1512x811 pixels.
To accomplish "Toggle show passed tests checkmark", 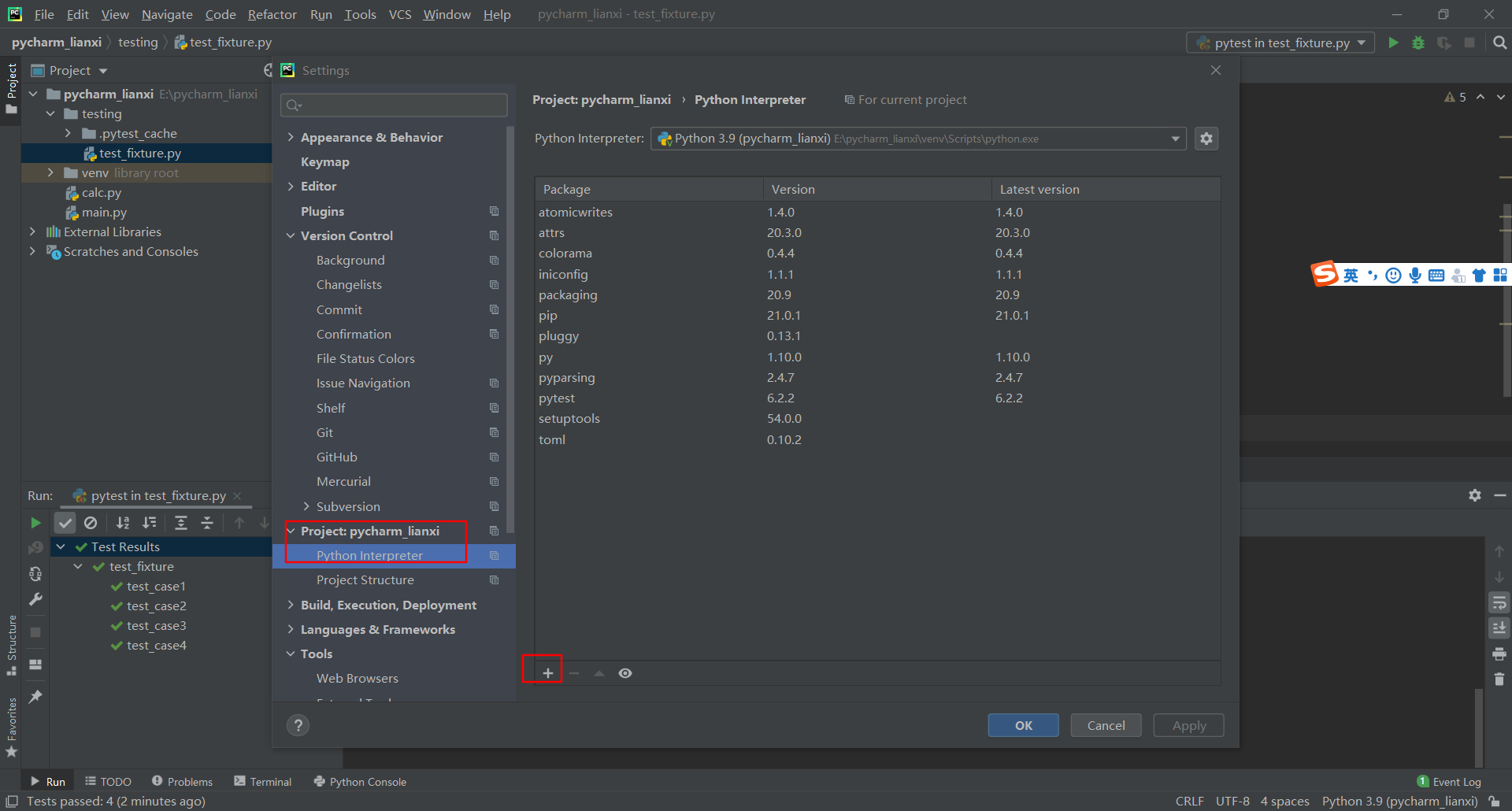I will point(65,523).
